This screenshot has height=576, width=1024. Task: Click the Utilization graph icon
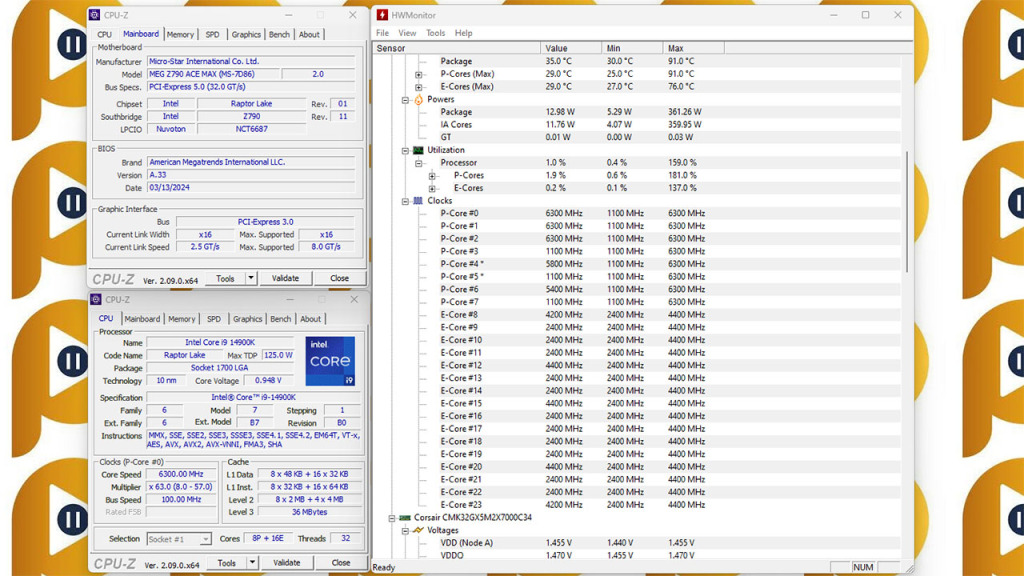418,151
